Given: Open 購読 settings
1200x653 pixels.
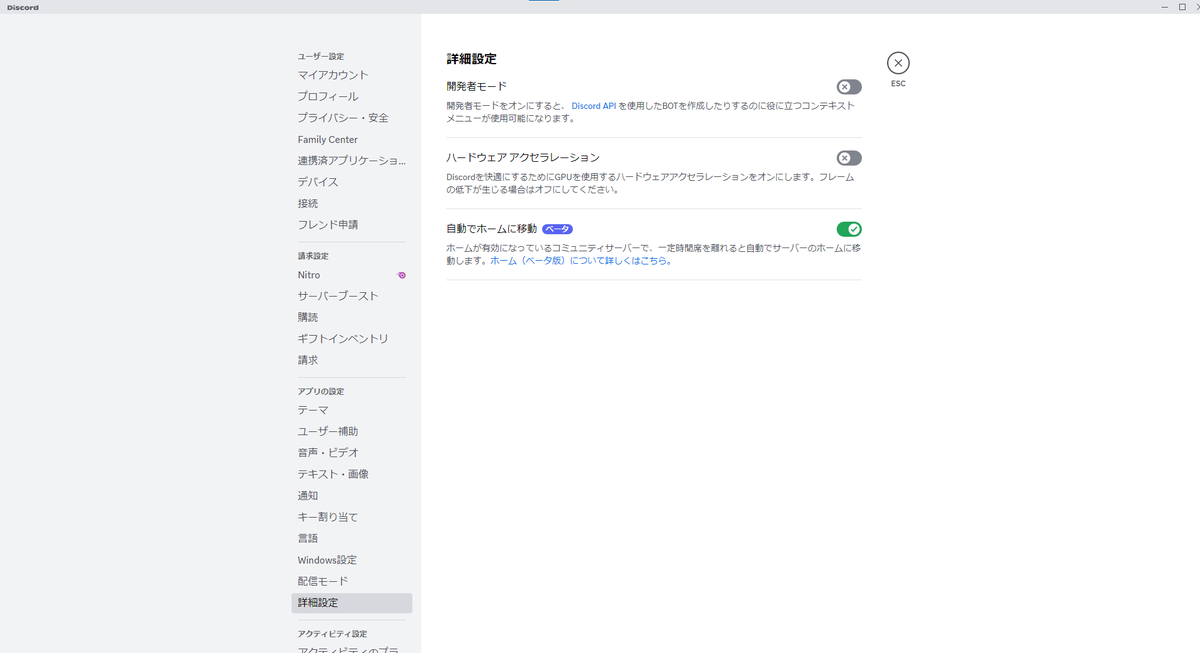Looking at the screenshot, I should (x=352, y=317).
